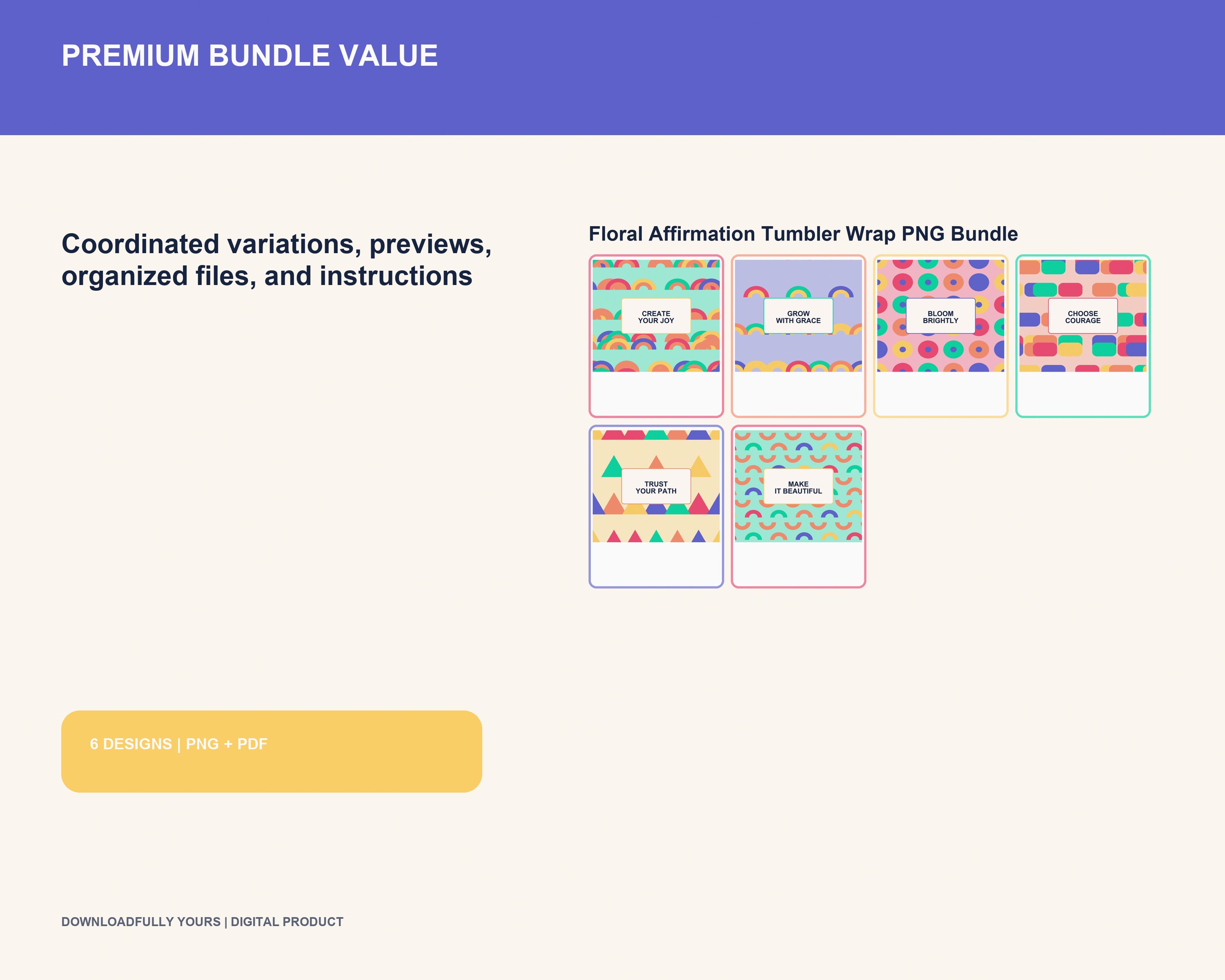Click the Choose Courage text label
Screen dimensions: 1225x980
(1083, 317)
